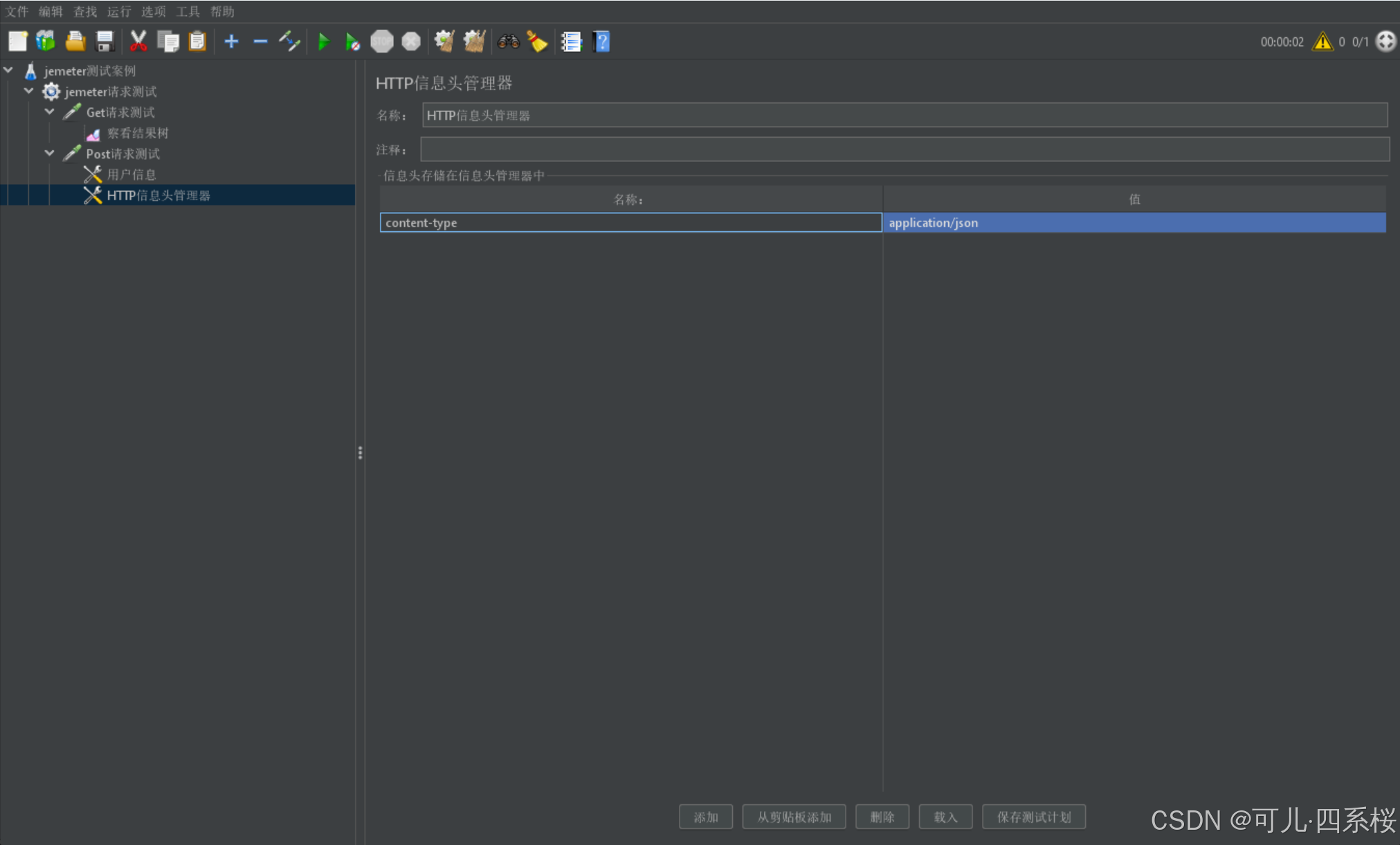
Task: Collapse the jemeter测试案例 root node
Action: (9, 71)
